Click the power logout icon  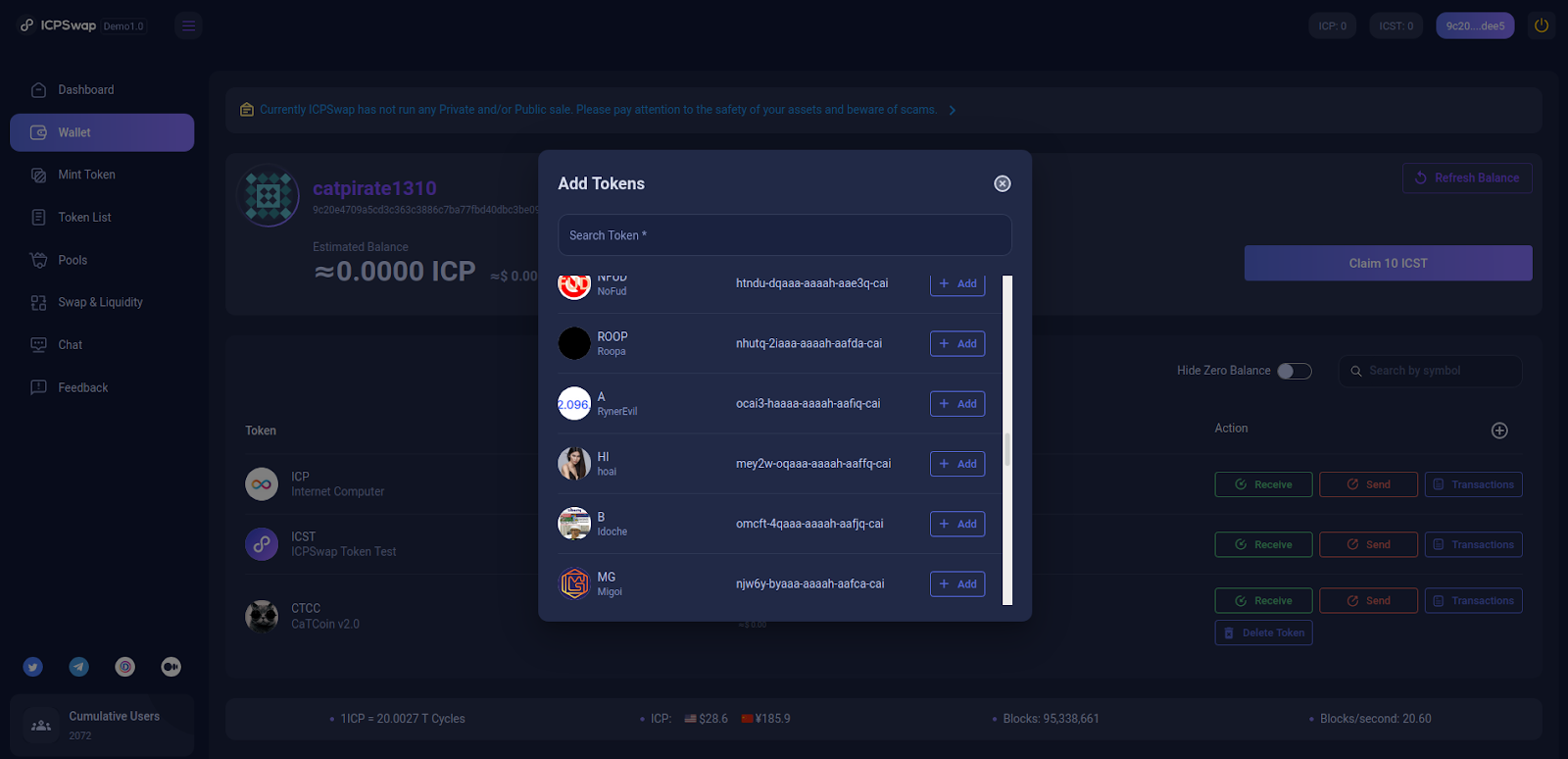(x=1542, y=25)
